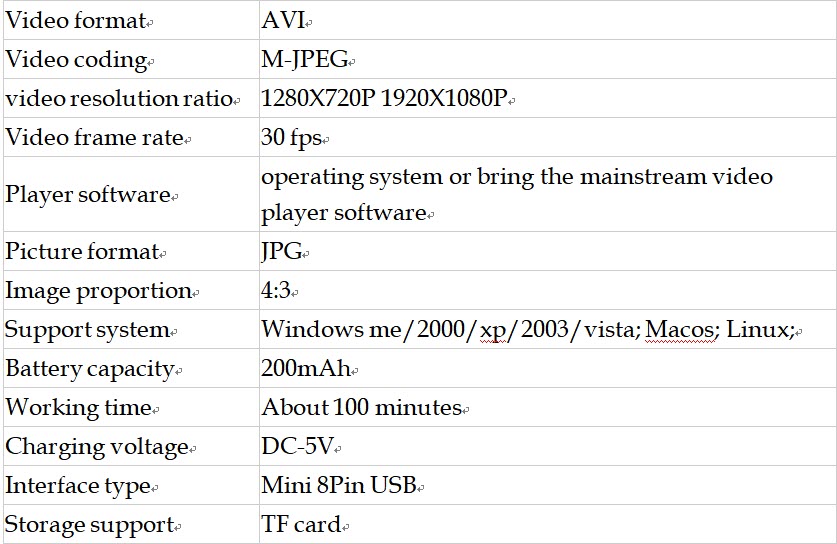Screen dimensions: 837x544
Task: Place cursor in the "M-JPEG" cell
Action: click(x=304, y=60)
